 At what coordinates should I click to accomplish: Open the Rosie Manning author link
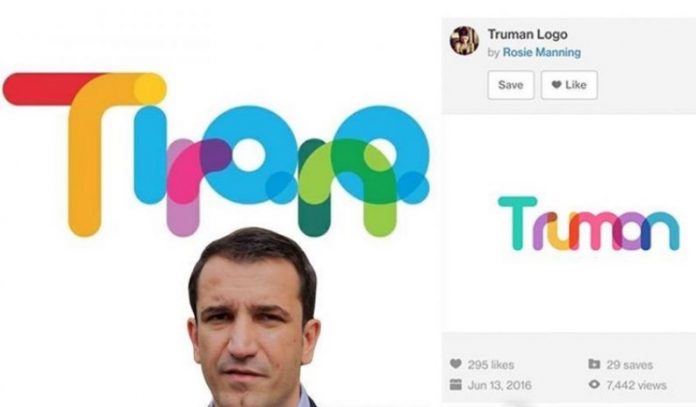[x=542, y=52]
